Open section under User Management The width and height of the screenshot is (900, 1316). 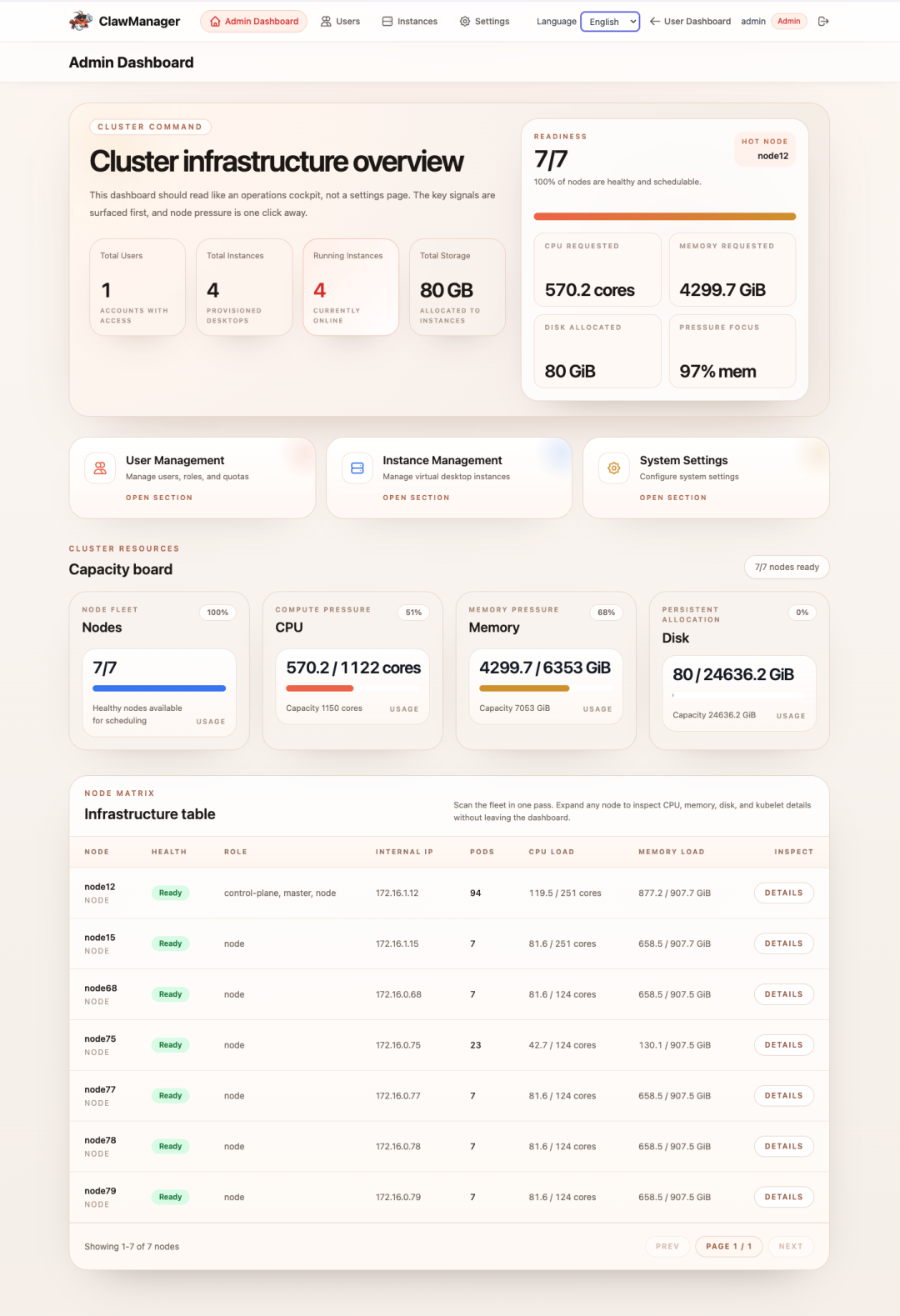[159, 498]
